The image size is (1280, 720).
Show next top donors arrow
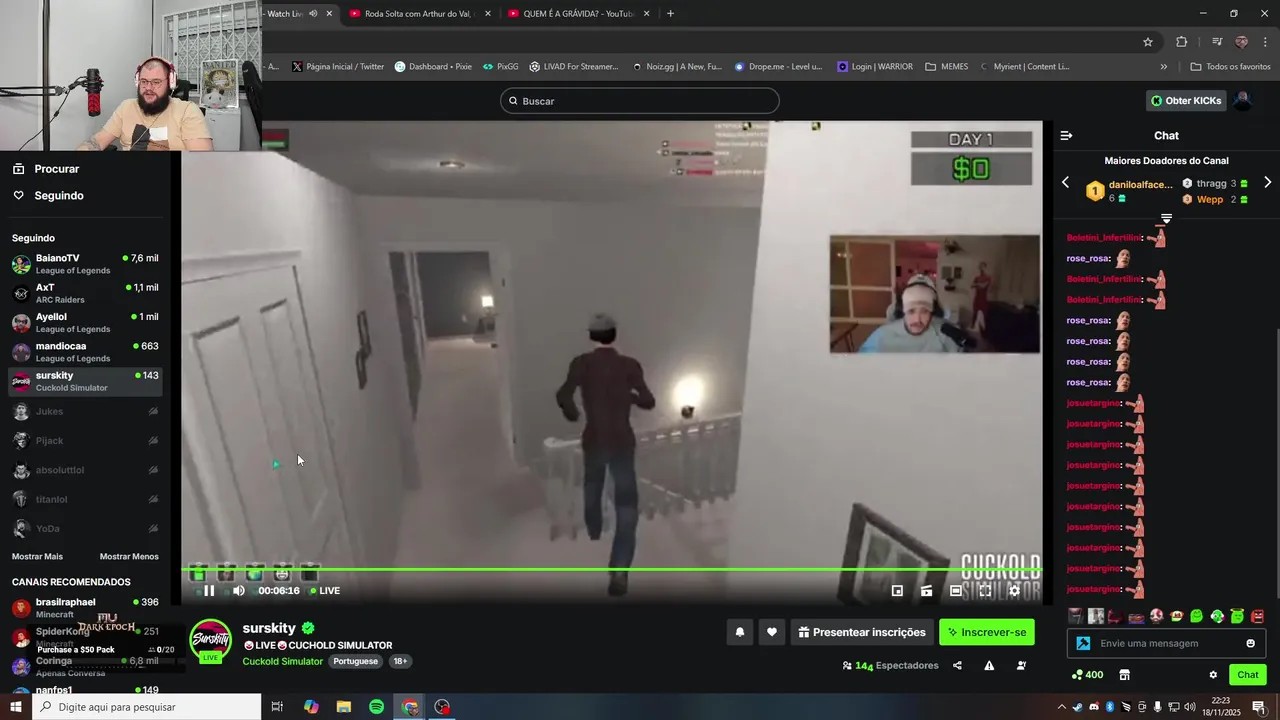1267,182
